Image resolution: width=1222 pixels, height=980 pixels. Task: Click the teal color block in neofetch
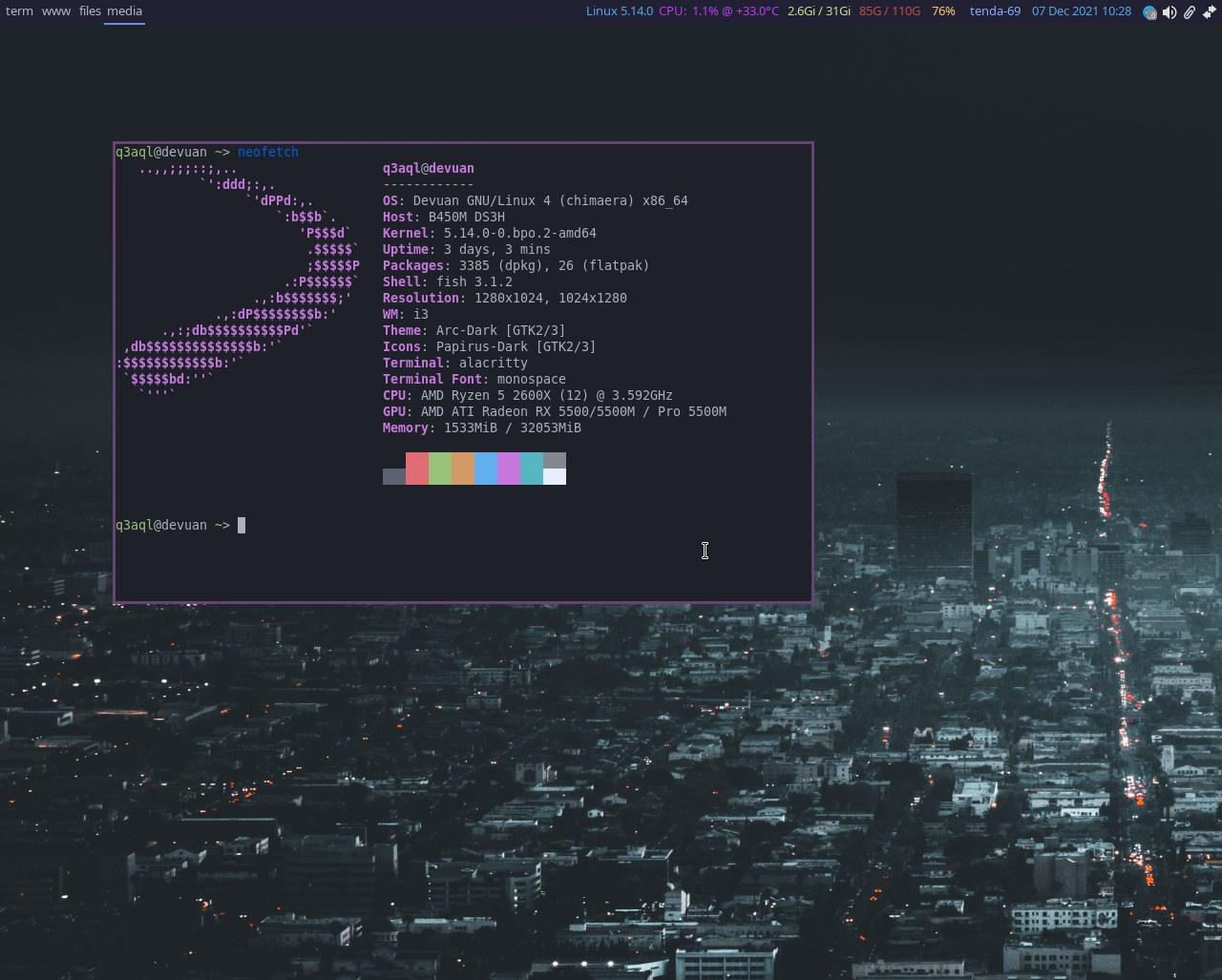532,469
